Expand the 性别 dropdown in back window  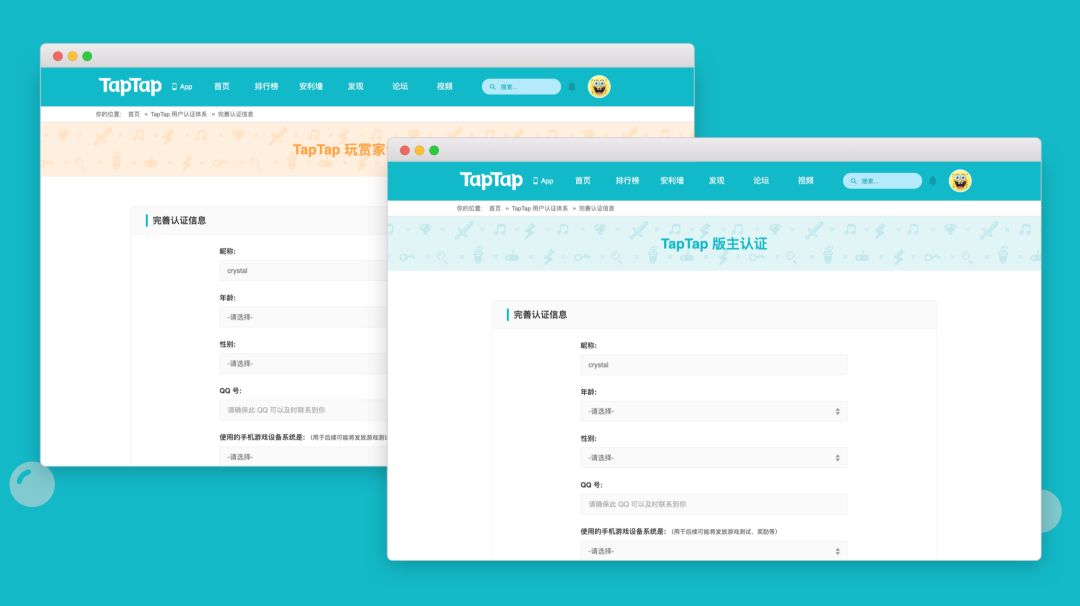point(304,364)
